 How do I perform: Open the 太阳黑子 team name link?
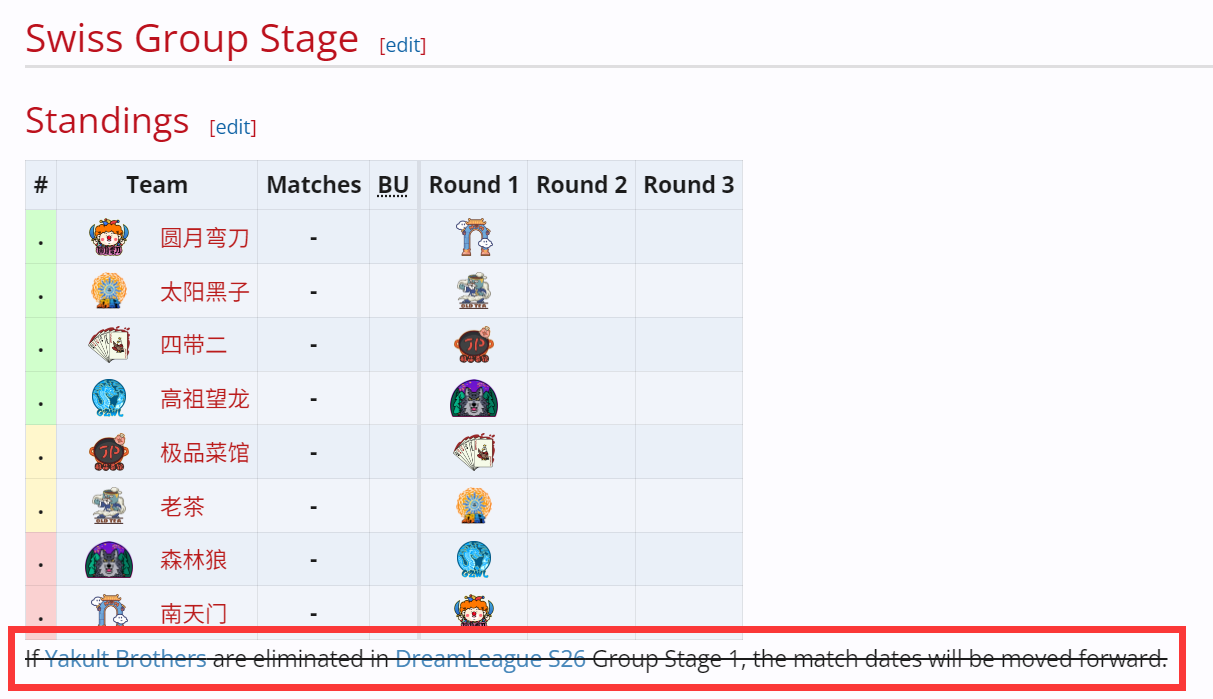204,292
